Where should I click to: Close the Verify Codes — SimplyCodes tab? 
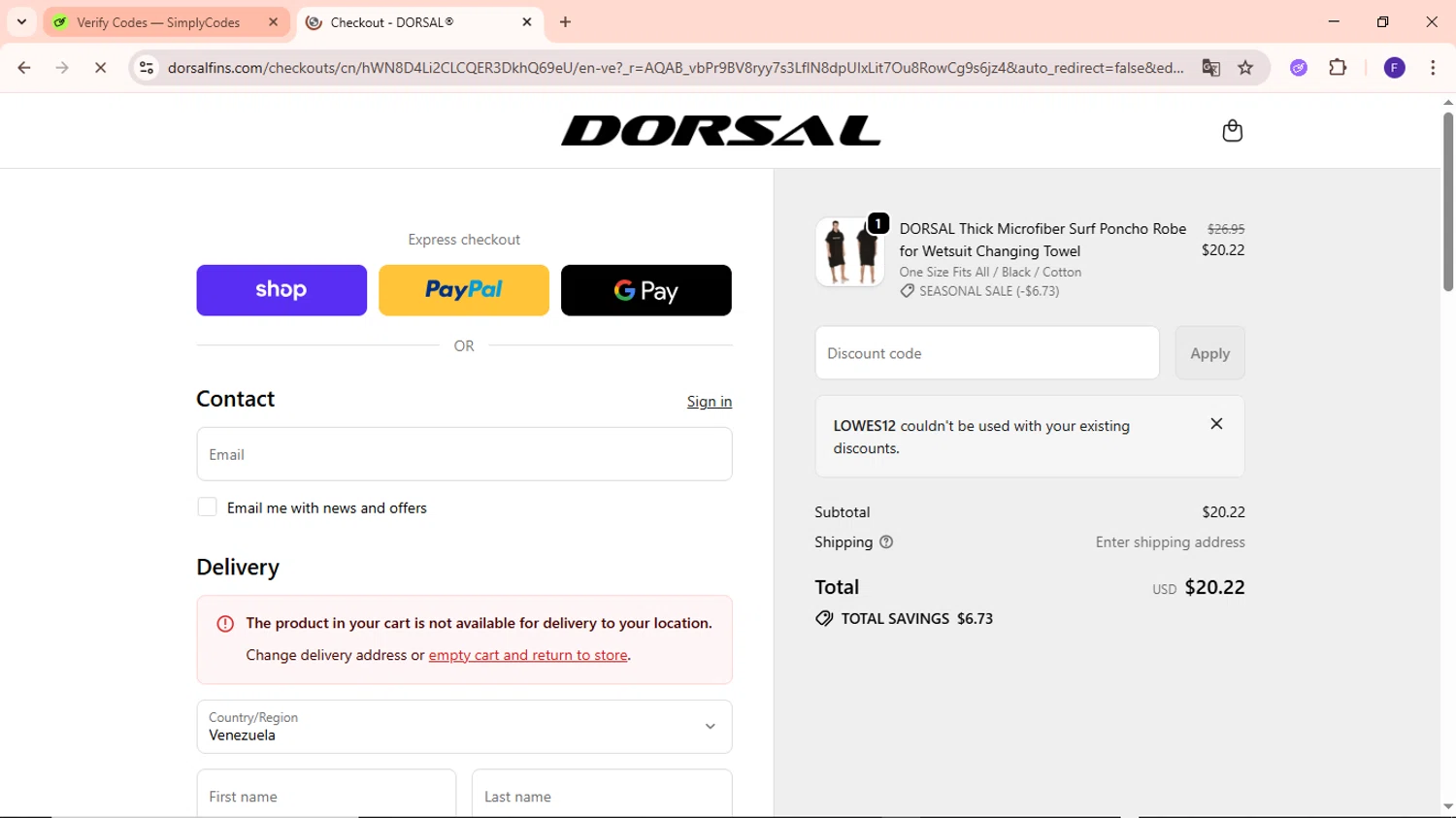273,21
